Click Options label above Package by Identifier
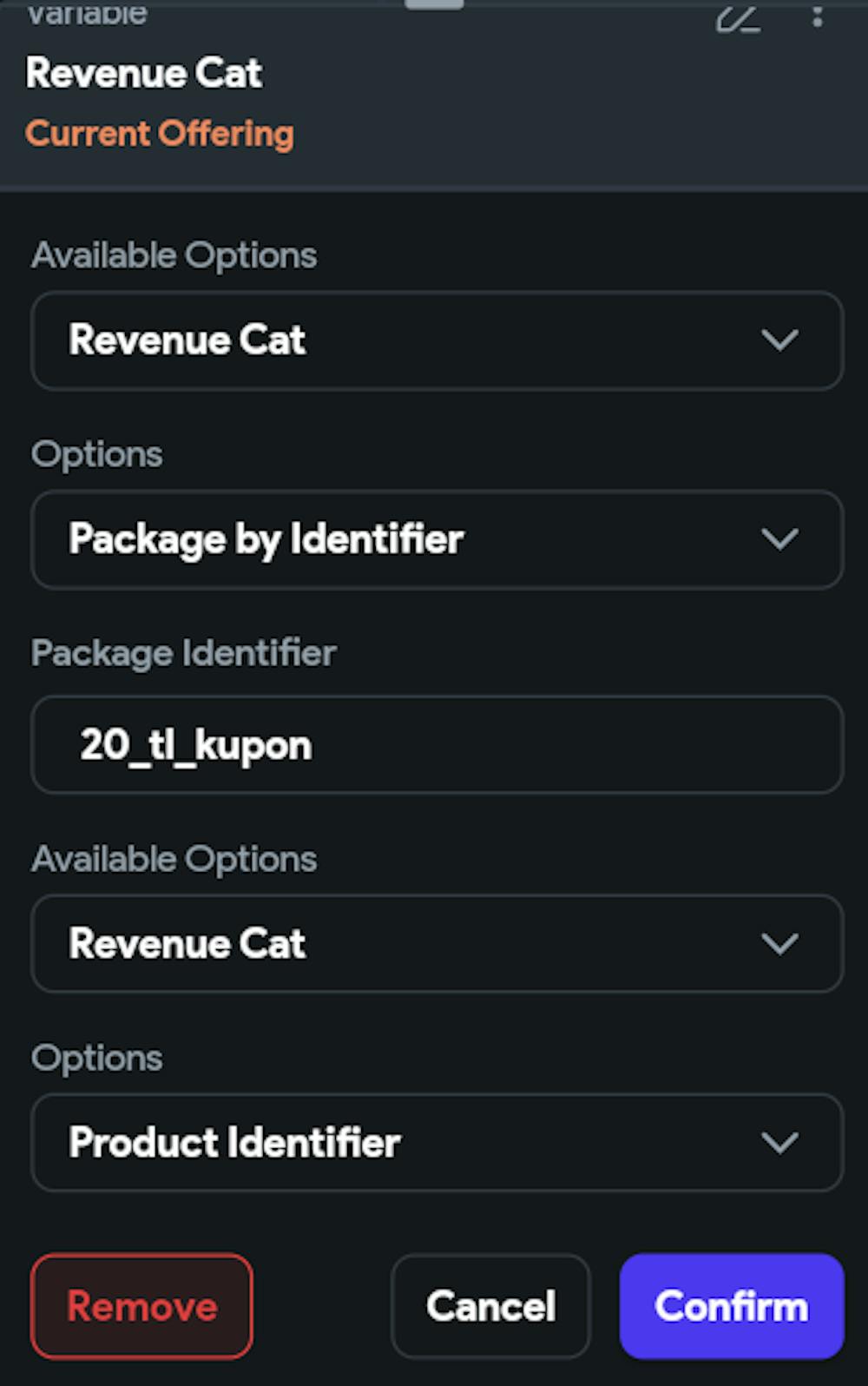Screen dimensions: 868x1386 (x=97, y=454)
